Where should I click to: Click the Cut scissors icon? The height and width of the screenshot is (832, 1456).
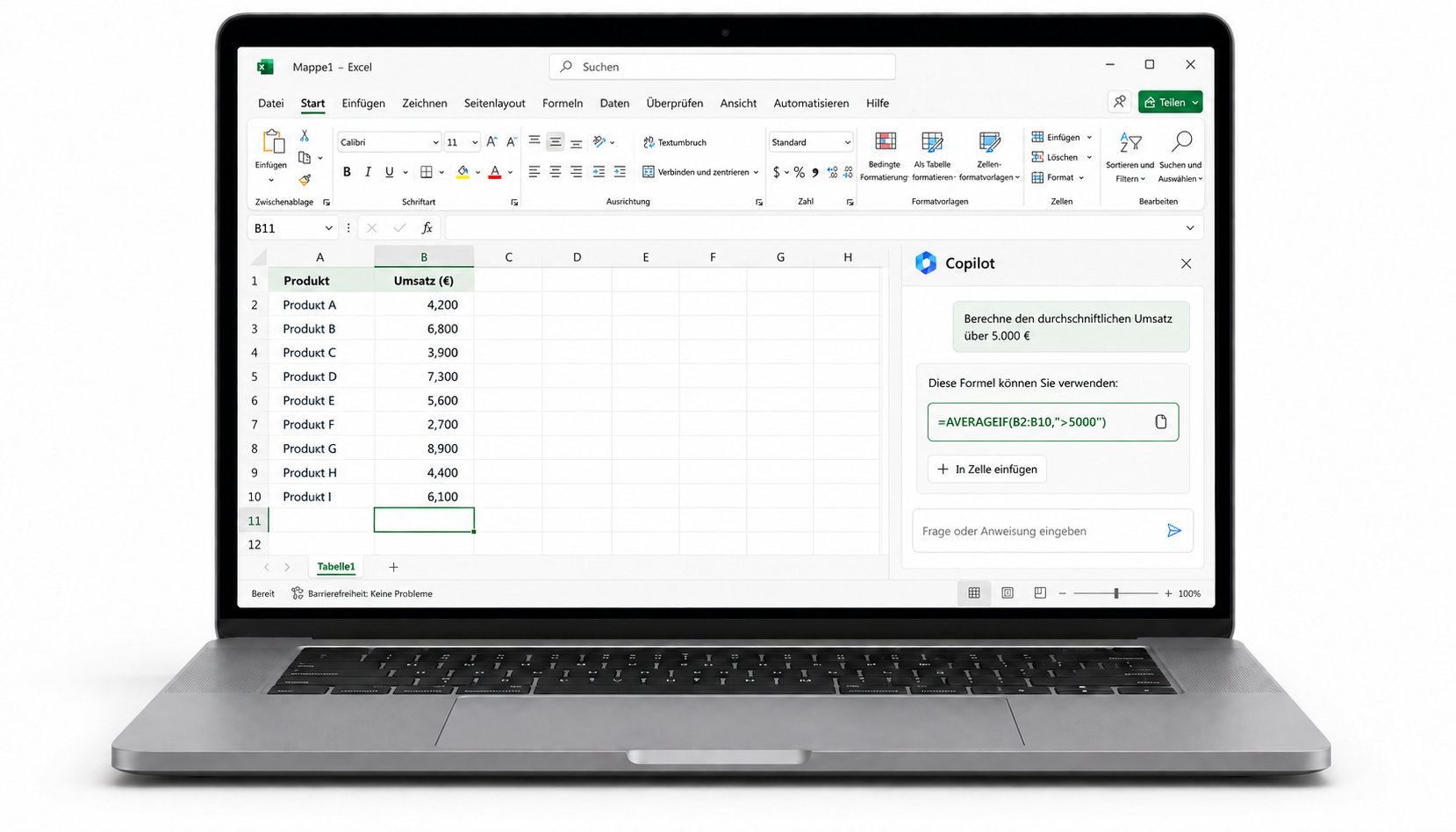305,136
